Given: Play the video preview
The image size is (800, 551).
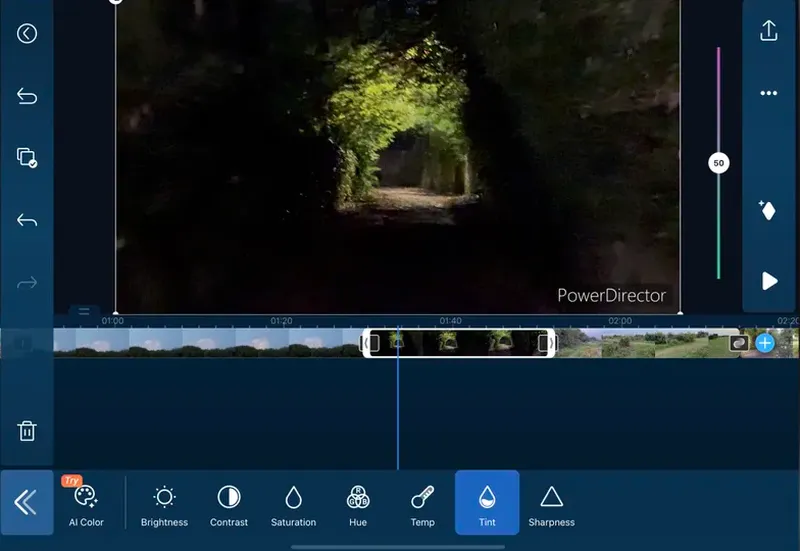Looking at the screenshot, I should [769, 281].
